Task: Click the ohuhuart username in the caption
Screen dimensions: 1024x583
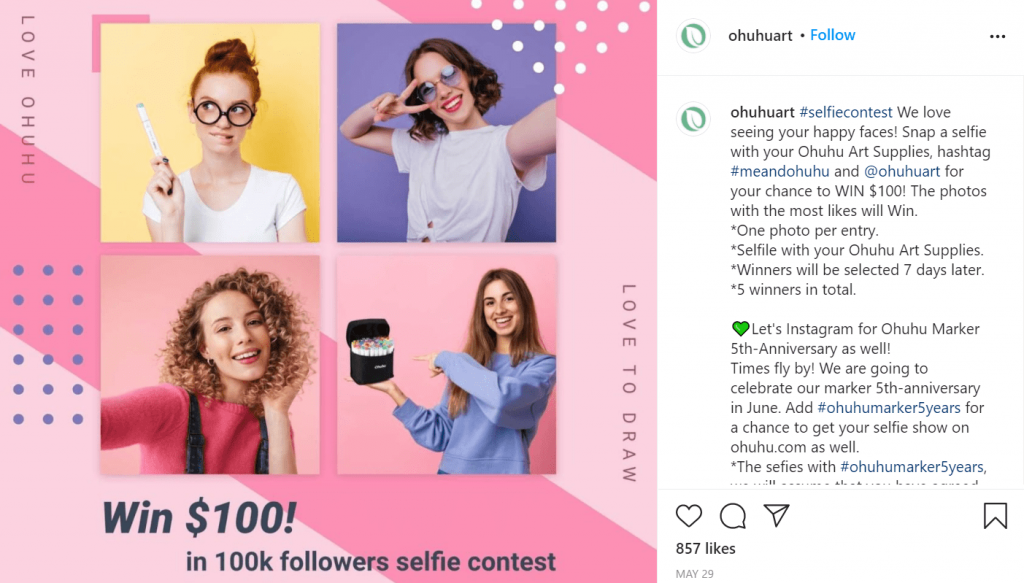Action: (762, 112)
